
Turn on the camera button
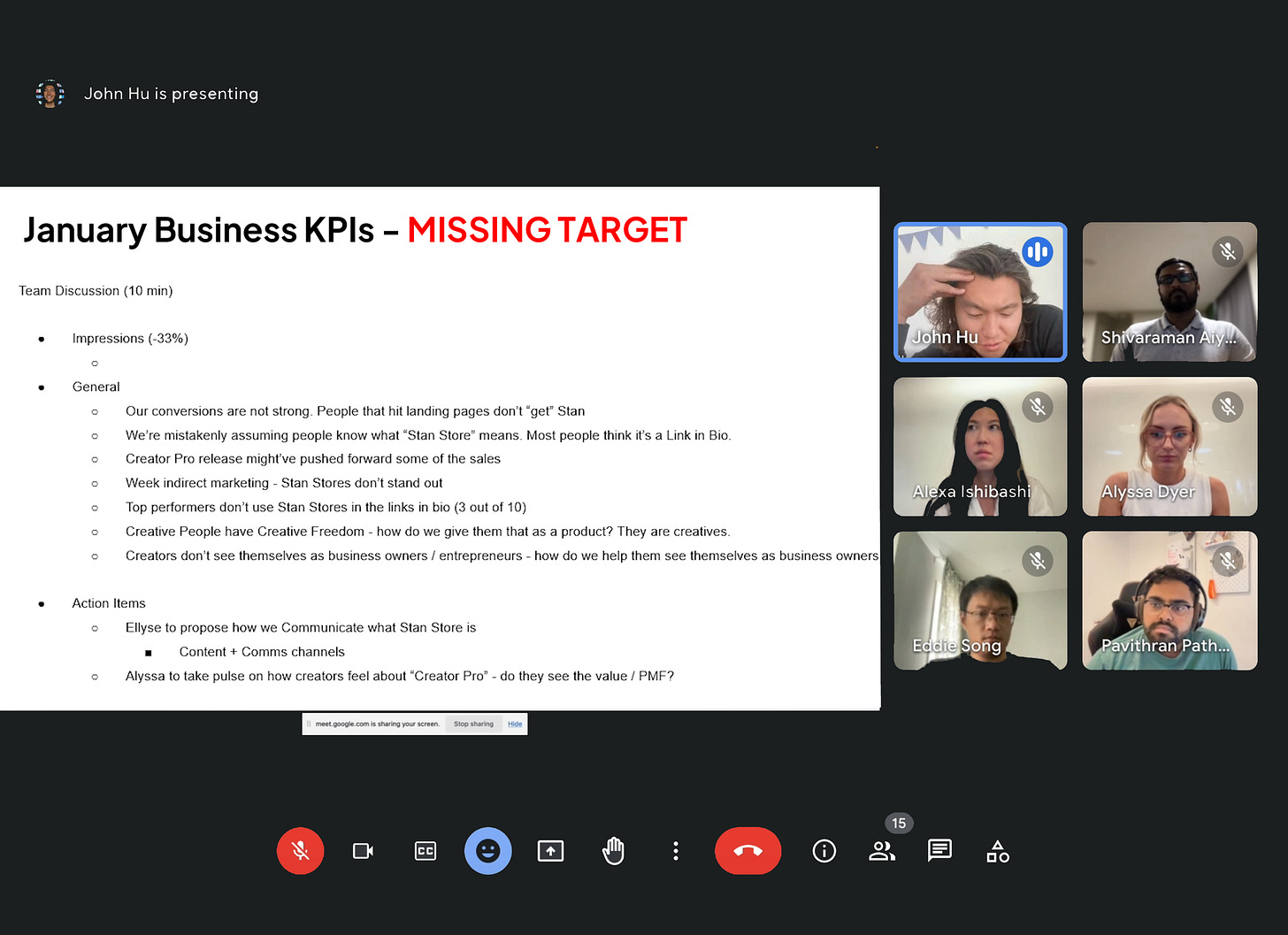click(363, 851)
